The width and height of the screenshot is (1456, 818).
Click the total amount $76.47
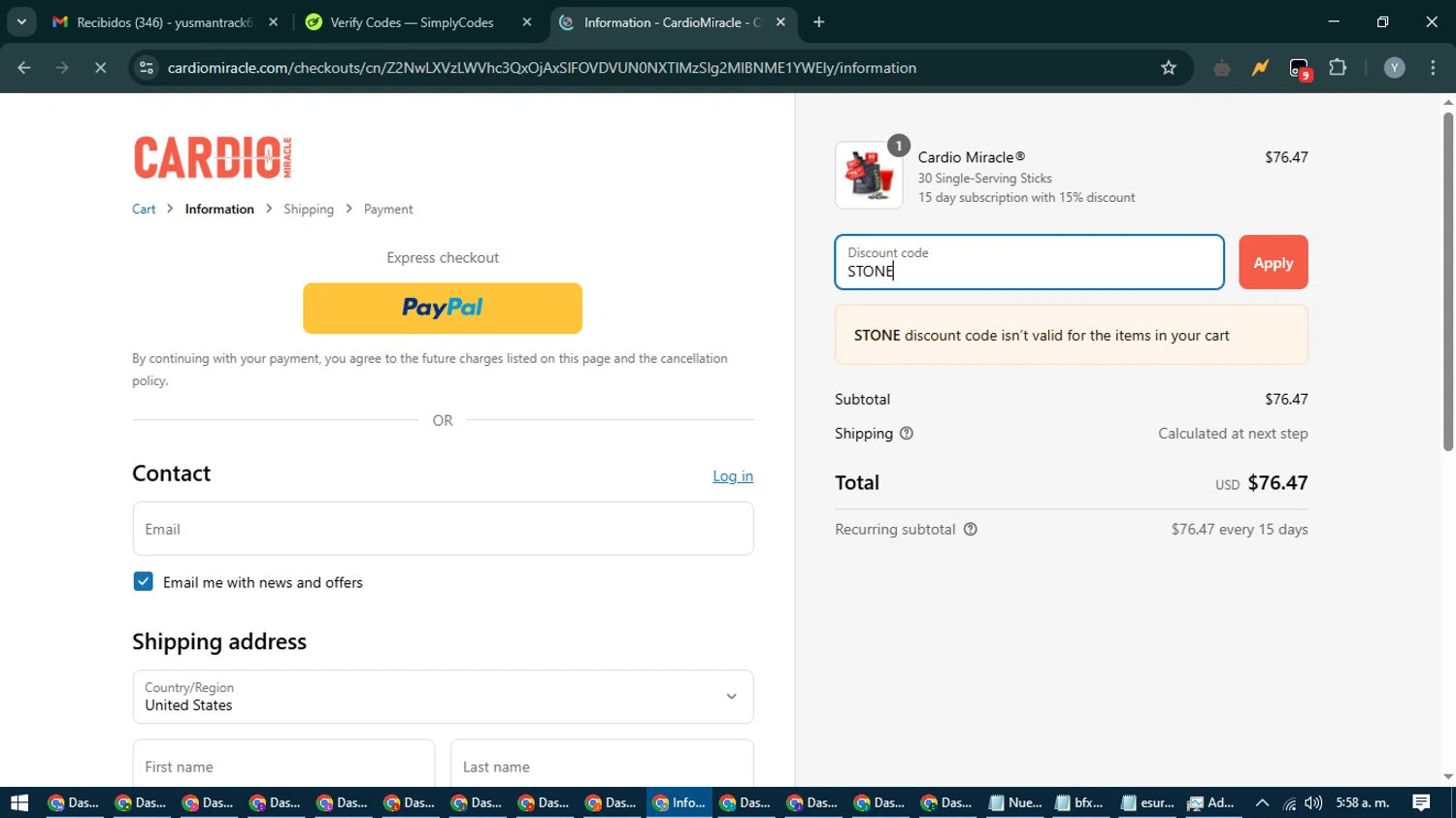click(1277, 482)
